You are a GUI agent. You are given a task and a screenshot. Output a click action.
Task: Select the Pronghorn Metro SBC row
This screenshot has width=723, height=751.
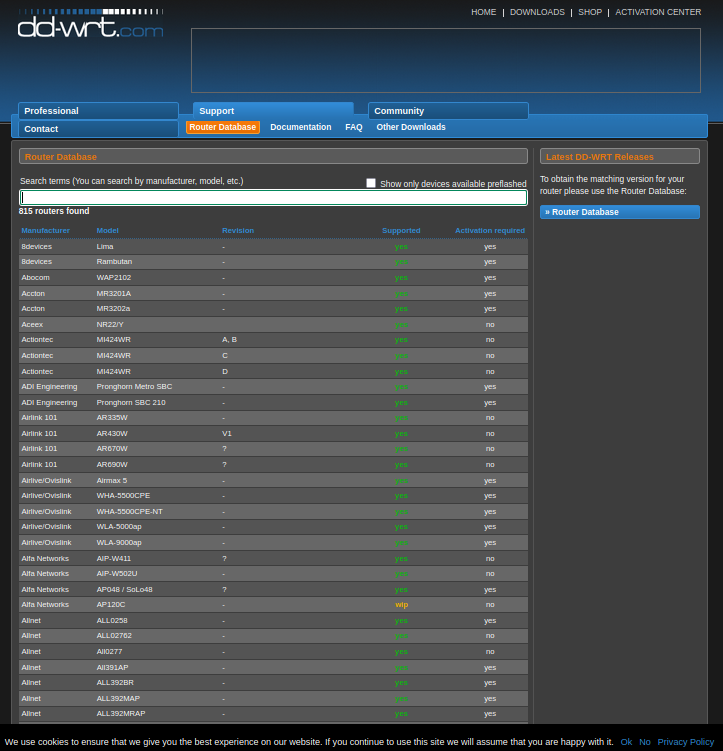273,387
